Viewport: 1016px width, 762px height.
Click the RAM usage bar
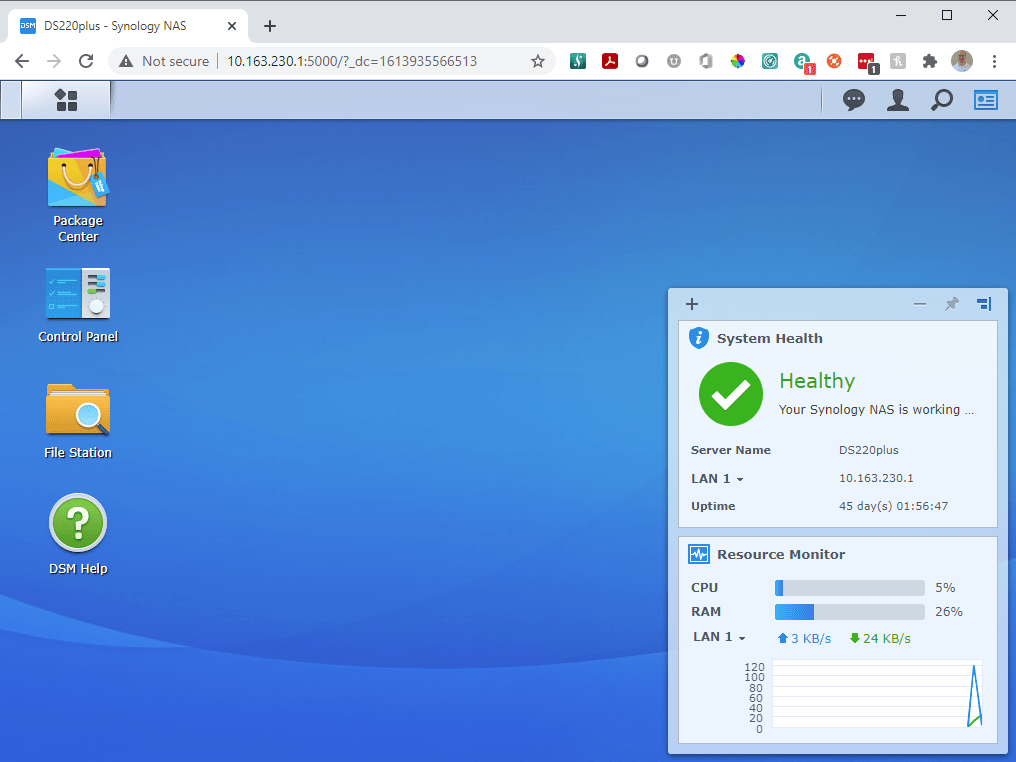(849, 611)
